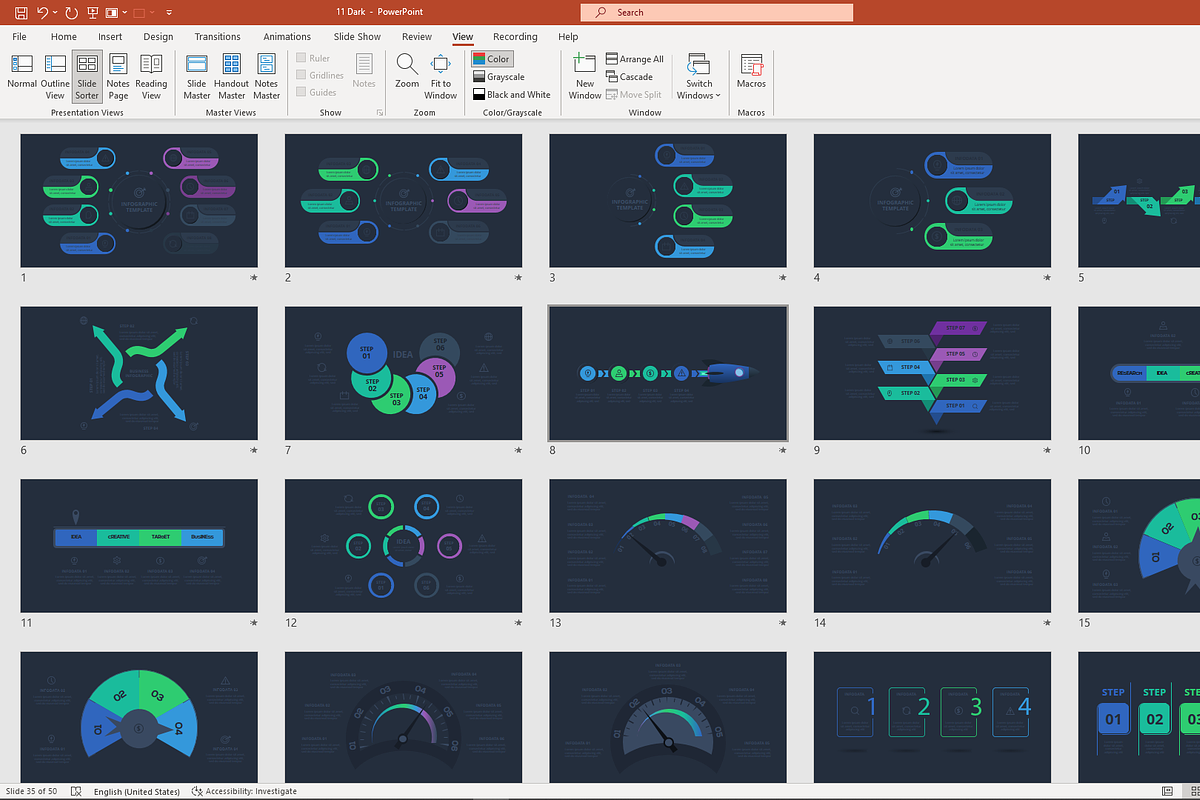Open the Recording tab
Image resolution: width=1200 pixels, height=800 pixels.
pos(515,37)
